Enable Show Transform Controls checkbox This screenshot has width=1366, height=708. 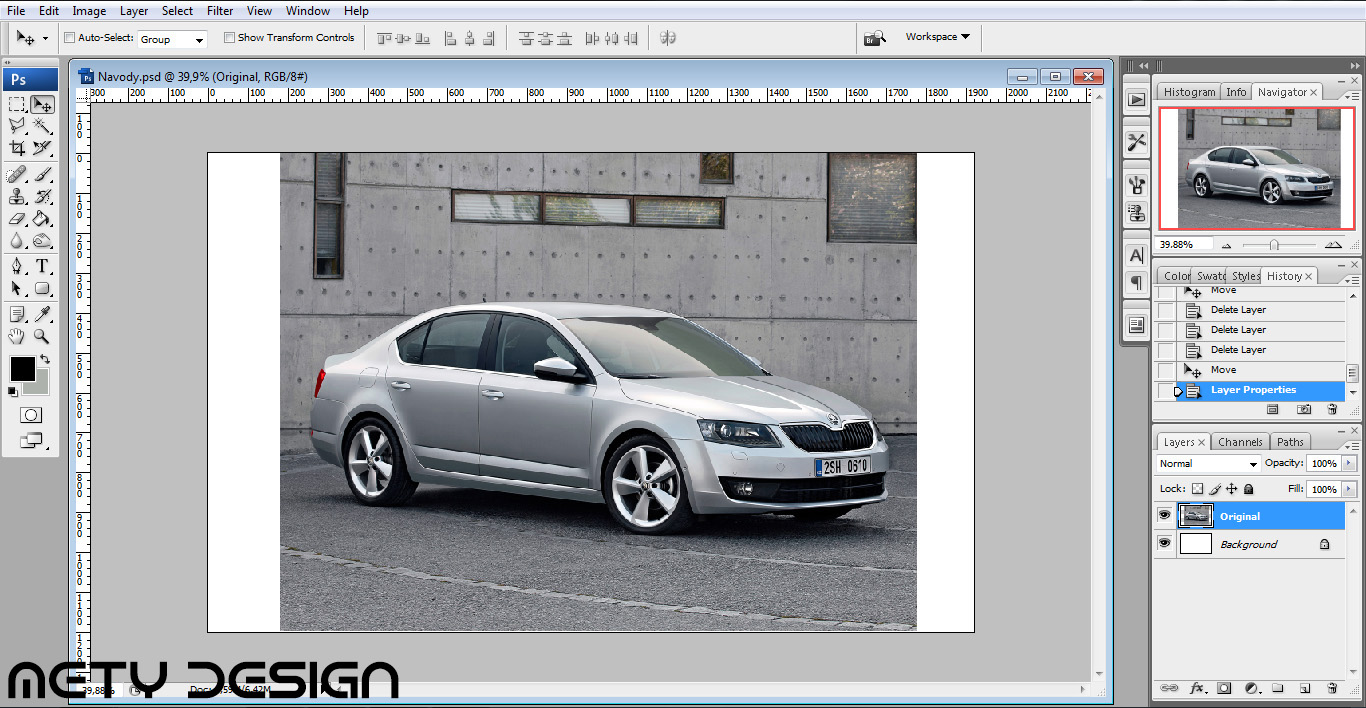click(x=229, y=38)
